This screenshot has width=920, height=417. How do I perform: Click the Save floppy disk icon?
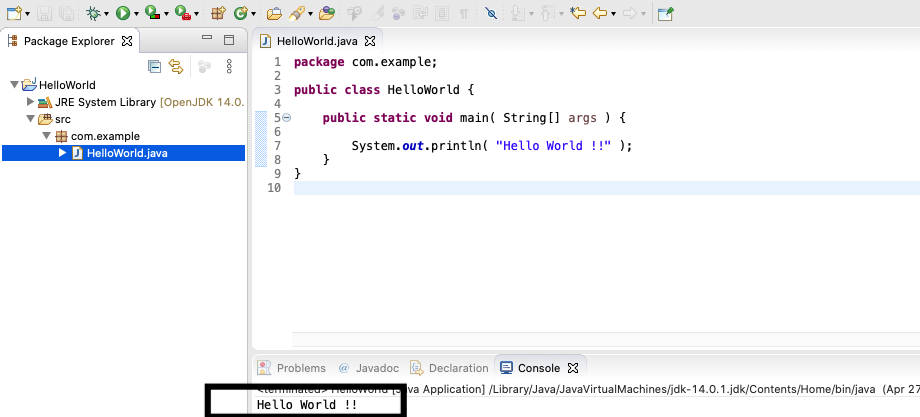(x=47, y=13)
